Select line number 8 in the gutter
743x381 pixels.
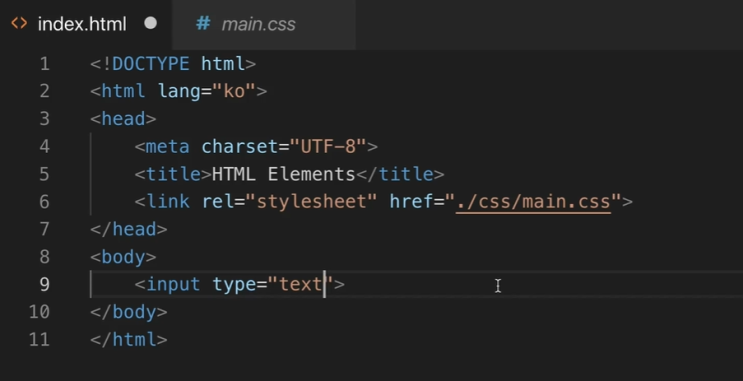click(x=45, y=257)
